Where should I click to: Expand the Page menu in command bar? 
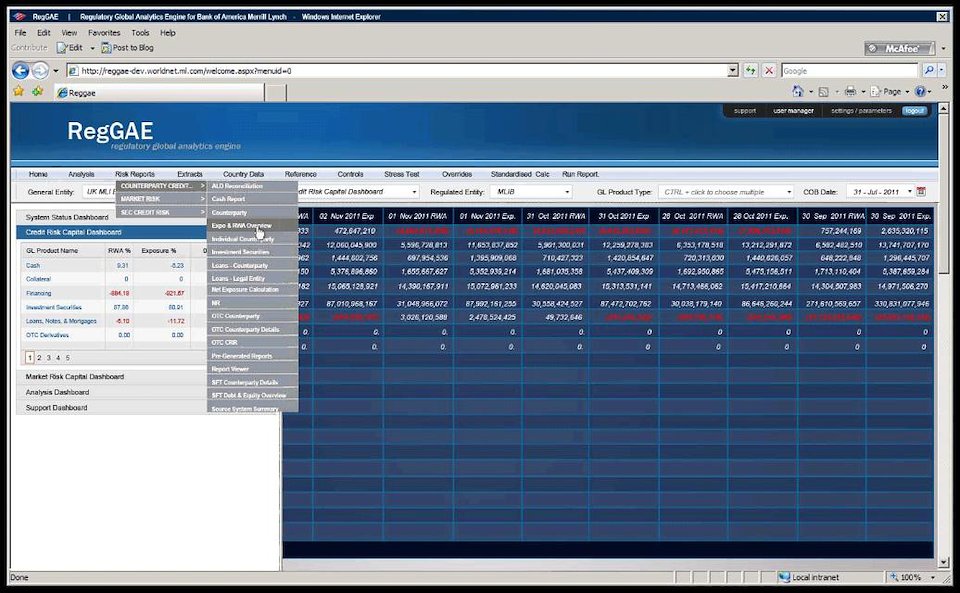pyautogui.click(x=891, y=92)
